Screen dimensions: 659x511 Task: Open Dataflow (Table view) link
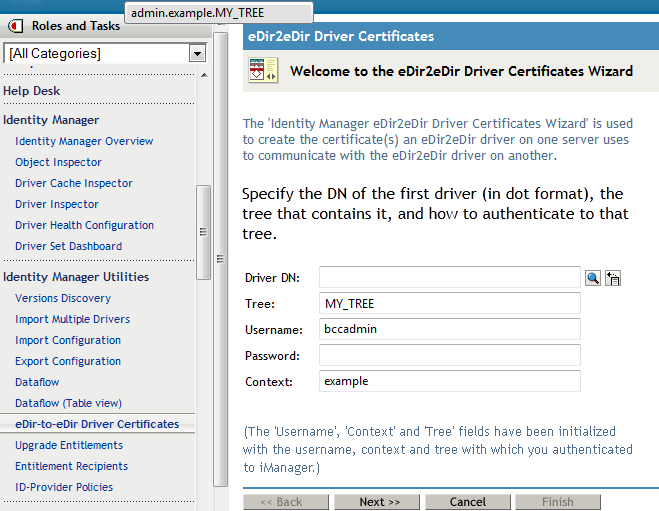[68, 403]
